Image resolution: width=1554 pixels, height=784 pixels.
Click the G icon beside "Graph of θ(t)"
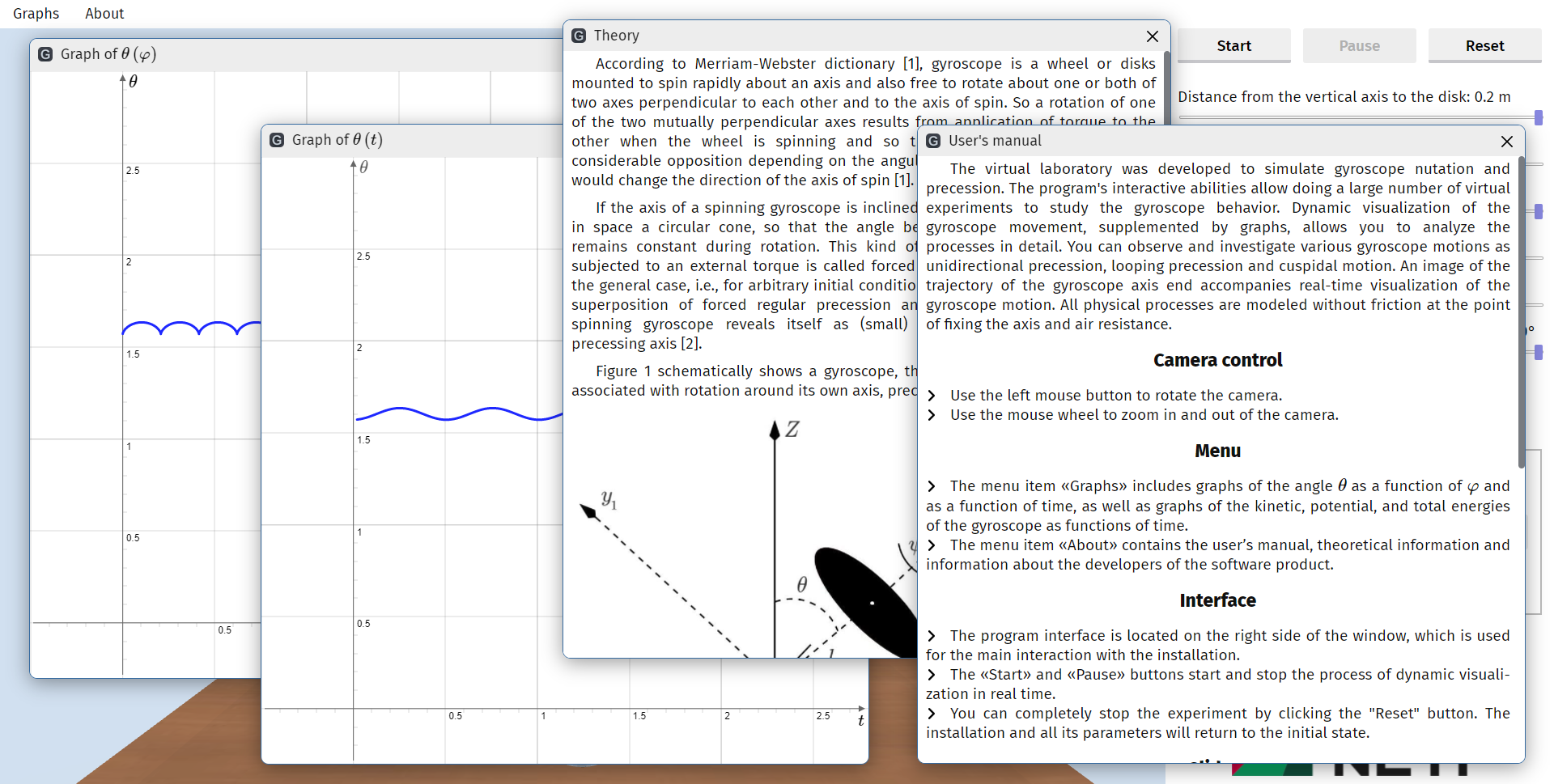click(277, 139)
